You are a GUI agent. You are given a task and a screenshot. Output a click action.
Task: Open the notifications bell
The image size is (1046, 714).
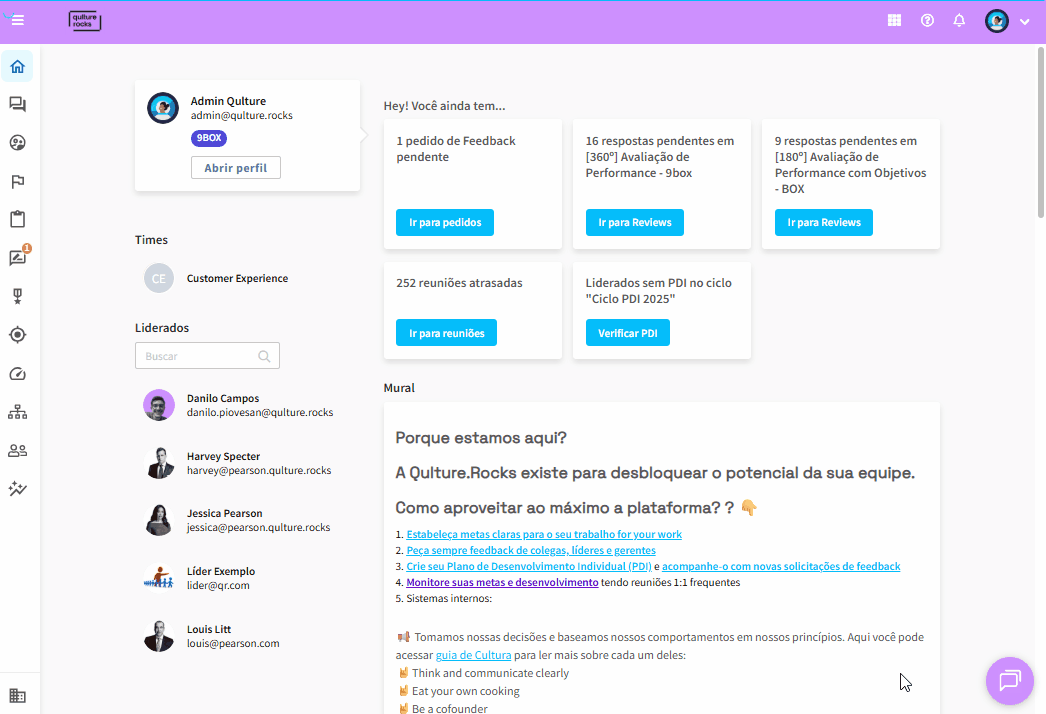point(959,21)
